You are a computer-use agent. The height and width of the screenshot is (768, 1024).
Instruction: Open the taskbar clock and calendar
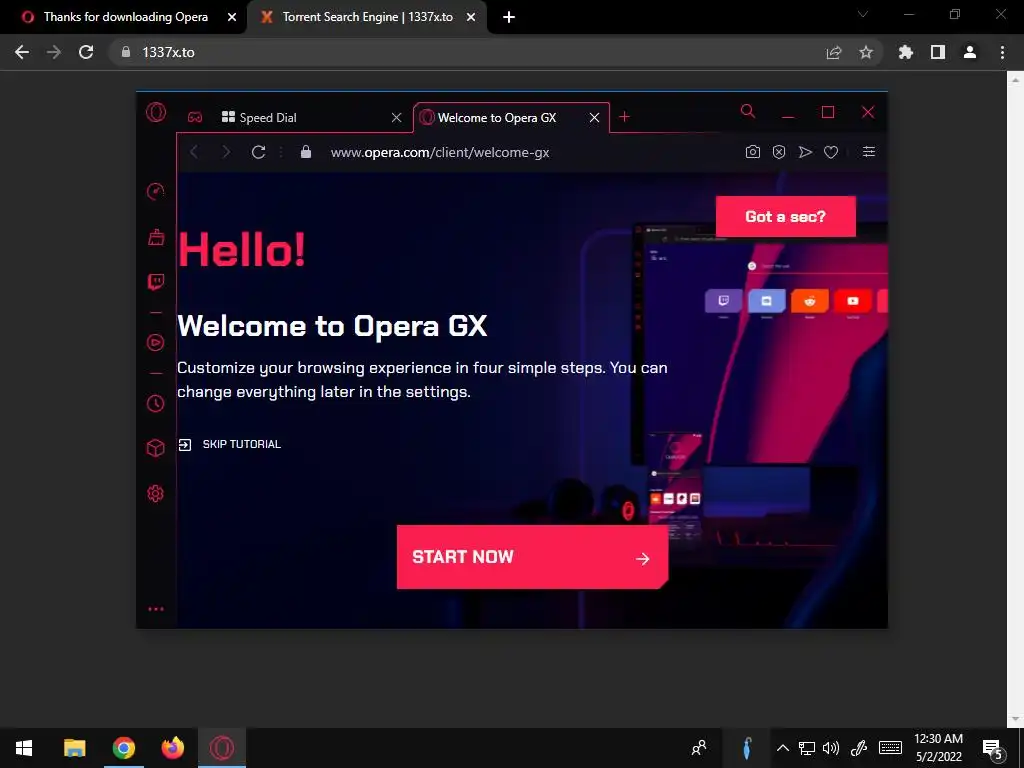click(938, 748)
